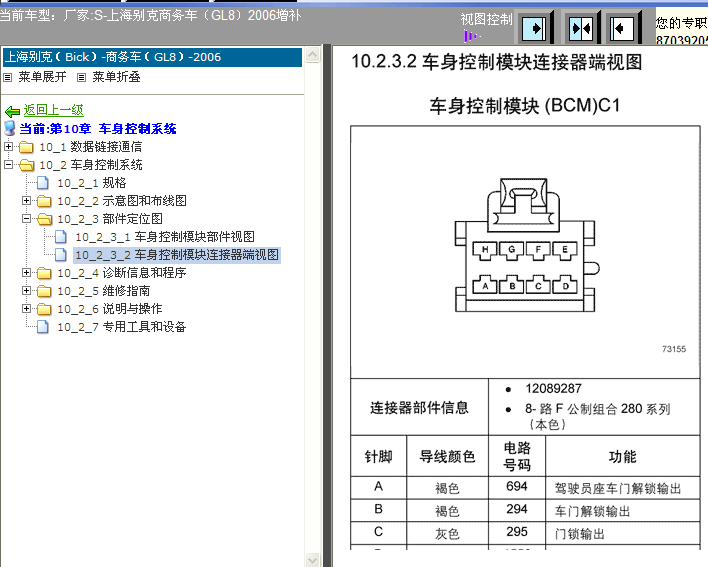
Task: Click the 10_2_2 示意图和布线图 folder icon
Action: pos(44,201)
